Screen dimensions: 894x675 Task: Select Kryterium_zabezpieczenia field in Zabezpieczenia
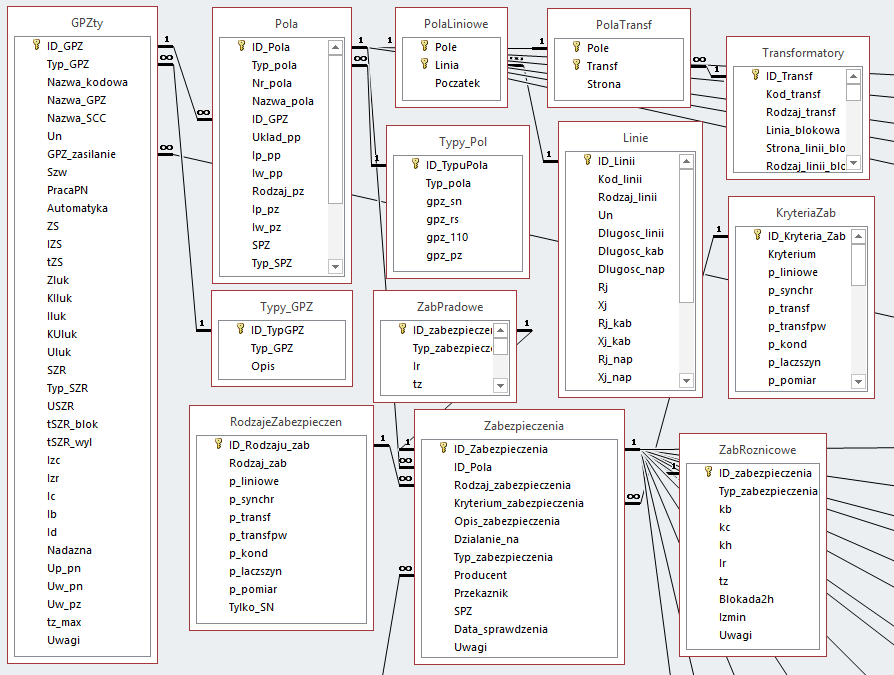pyautogui.click(x=519, y=503)
